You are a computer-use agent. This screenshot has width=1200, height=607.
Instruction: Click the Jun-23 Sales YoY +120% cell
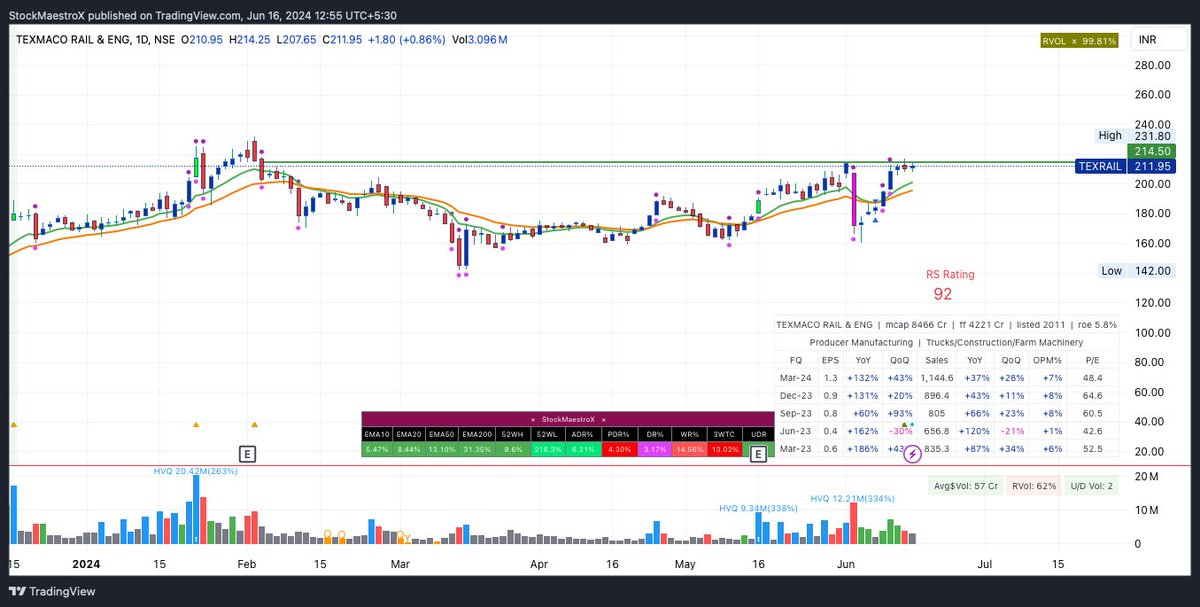point(976,431)
